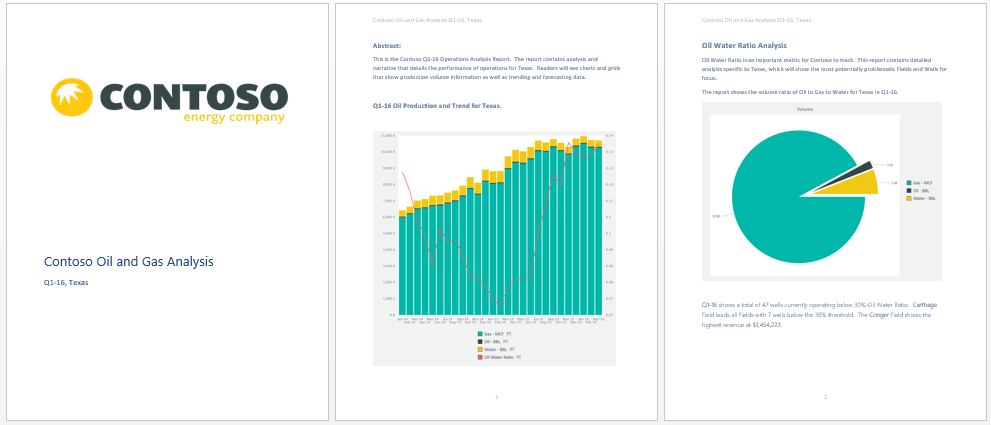Click Gas - MCF swatch in pie legend
This screenshot has width=991, height=425.
[909, 182]
